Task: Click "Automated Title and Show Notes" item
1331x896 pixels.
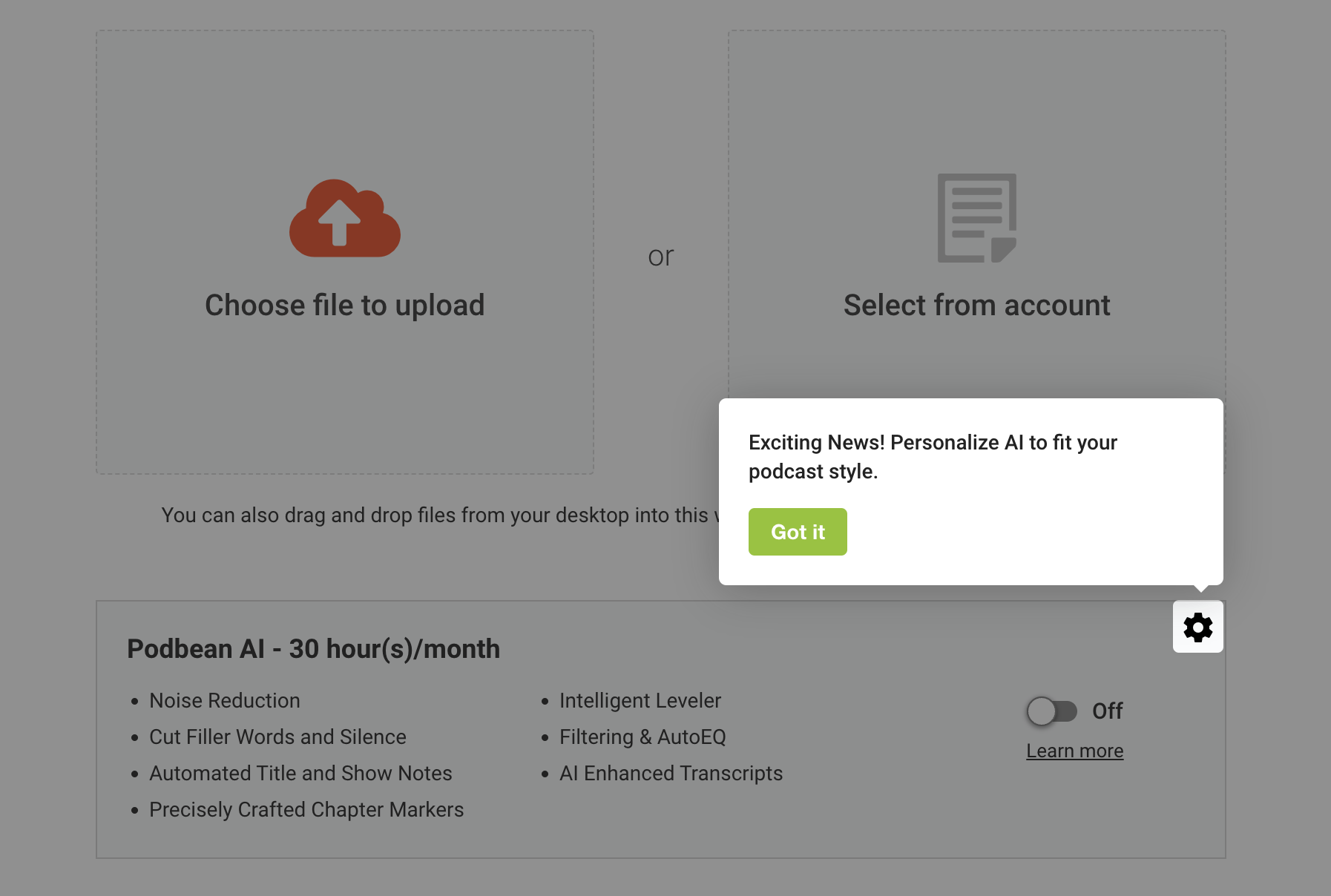Action: 300,774
